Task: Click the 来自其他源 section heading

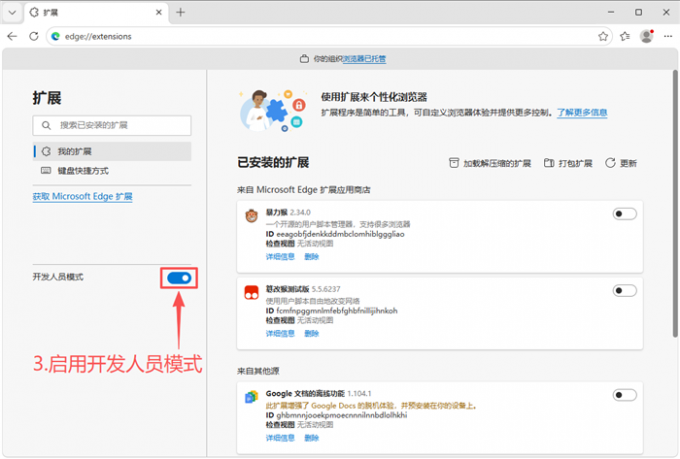Action: 258,371
